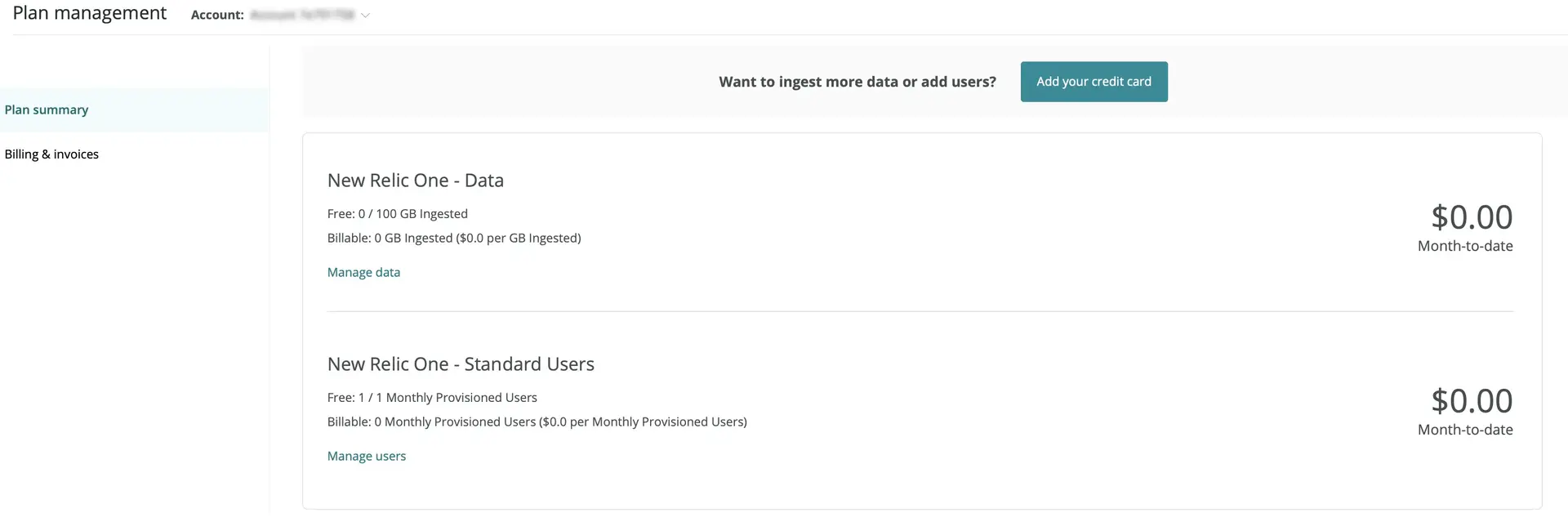Viewport: 1568px width, 522px height.
Task: Follow the Manage users link
Action: coord(366,457)
